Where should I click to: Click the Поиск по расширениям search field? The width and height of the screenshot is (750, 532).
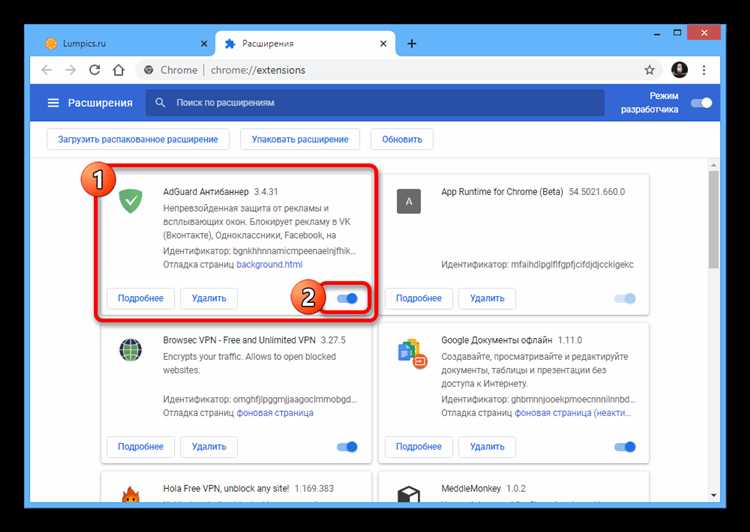coord(375,102)
